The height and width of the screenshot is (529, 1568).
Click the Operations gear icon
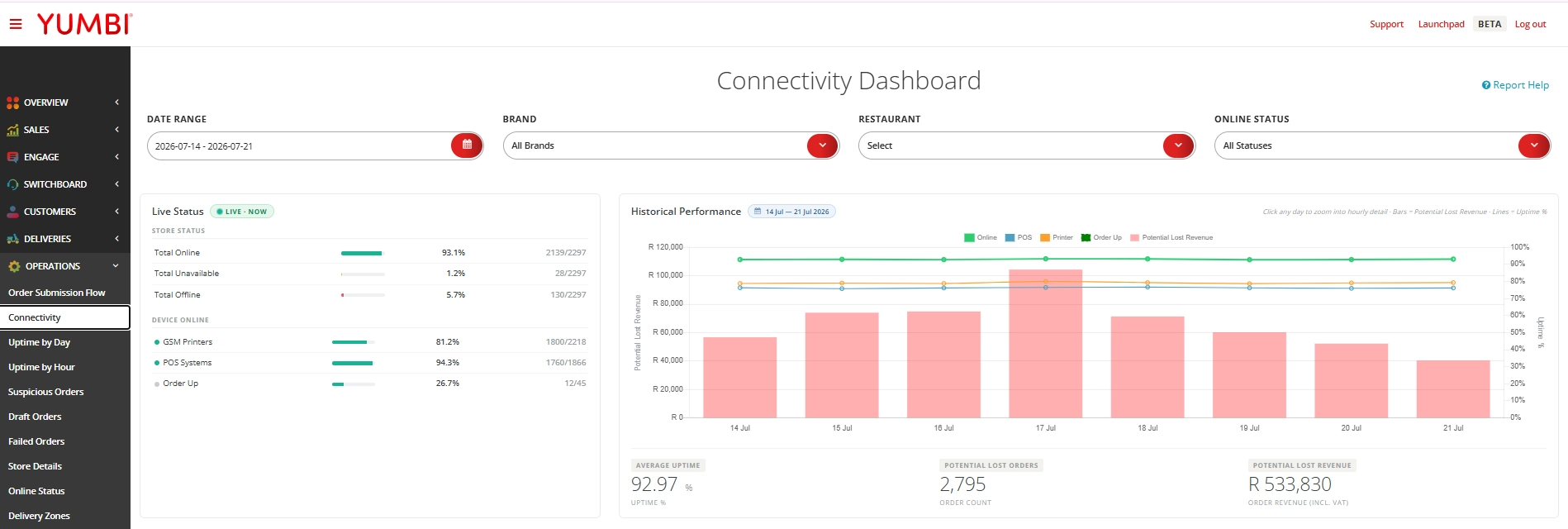pos(14,266)
